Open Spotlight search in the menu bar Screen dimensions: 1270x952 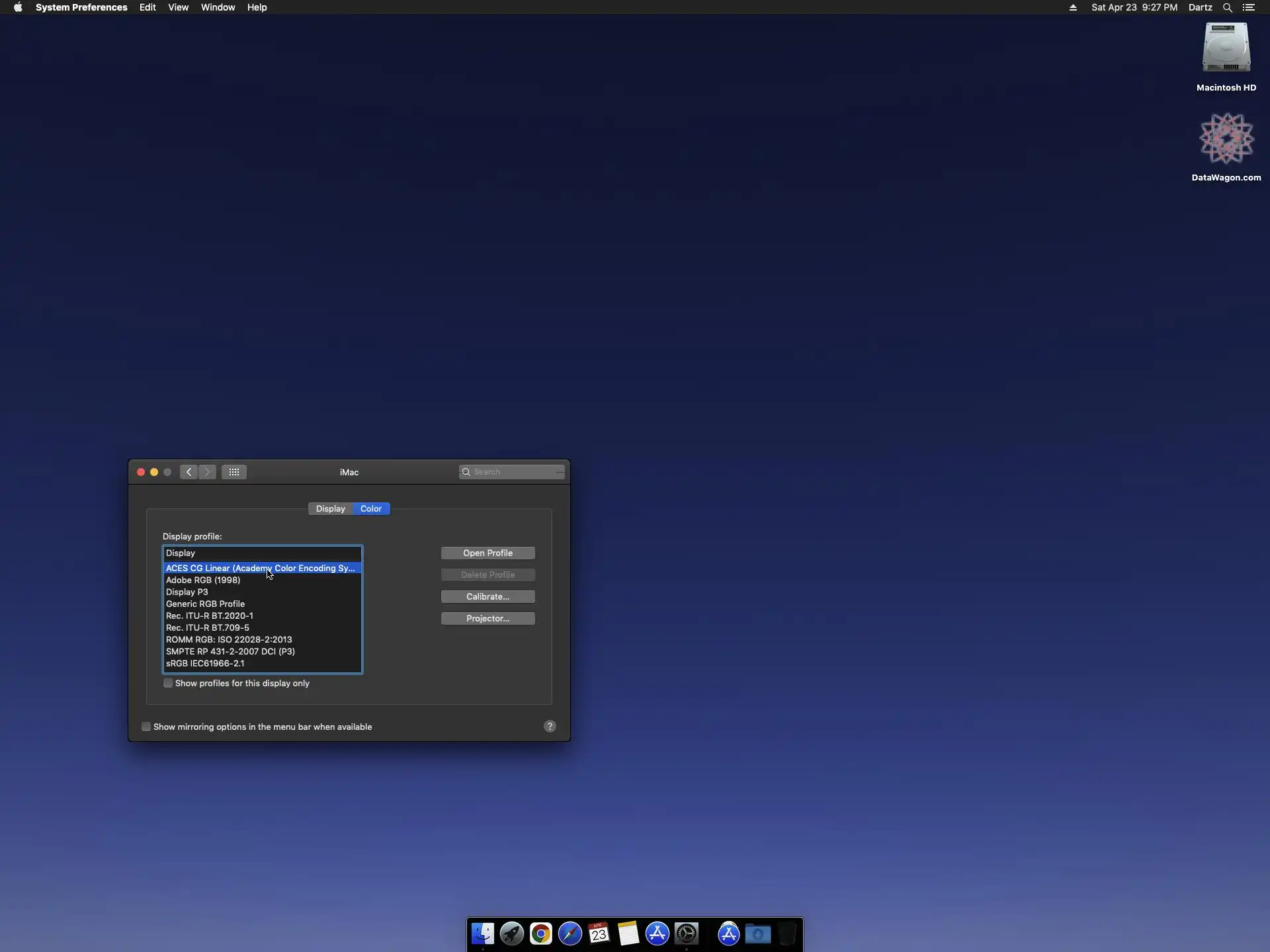coord(1227,7)
